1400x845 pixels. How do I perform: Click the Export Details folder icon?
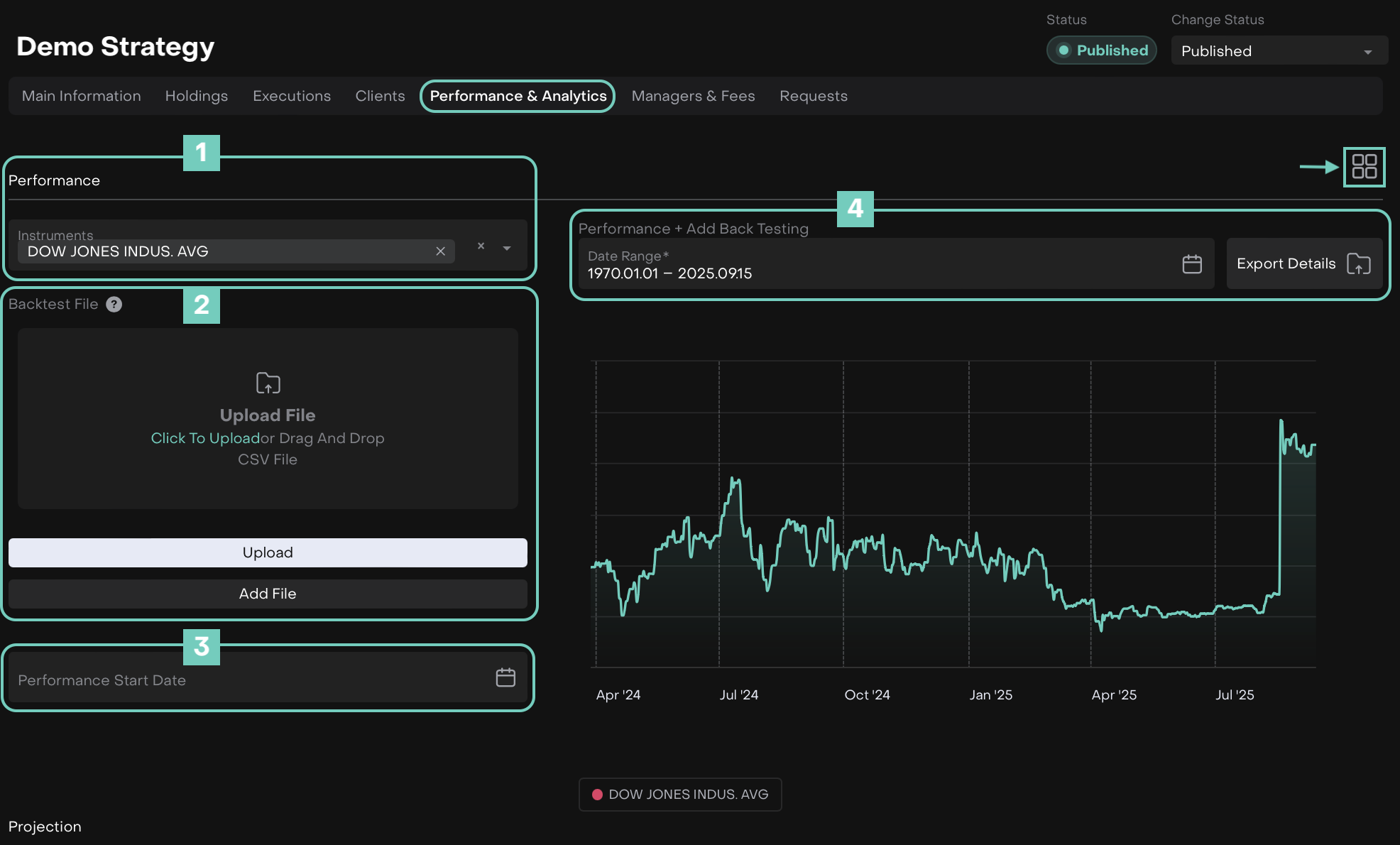click(1358, 264)
